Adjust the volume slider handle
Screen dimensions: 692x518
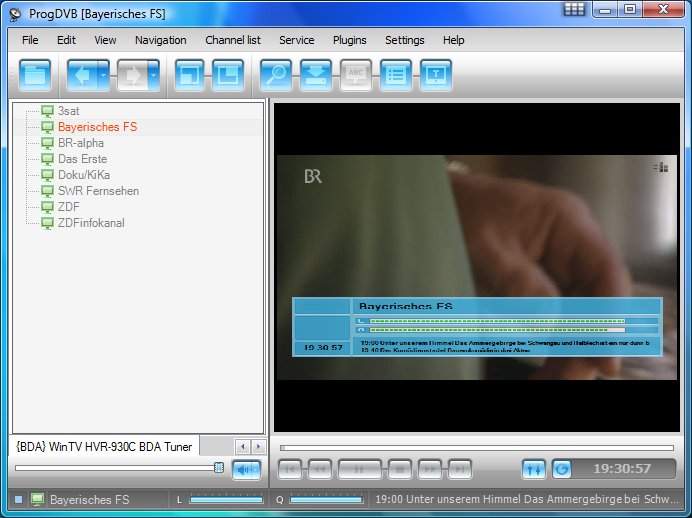(218, 468)
